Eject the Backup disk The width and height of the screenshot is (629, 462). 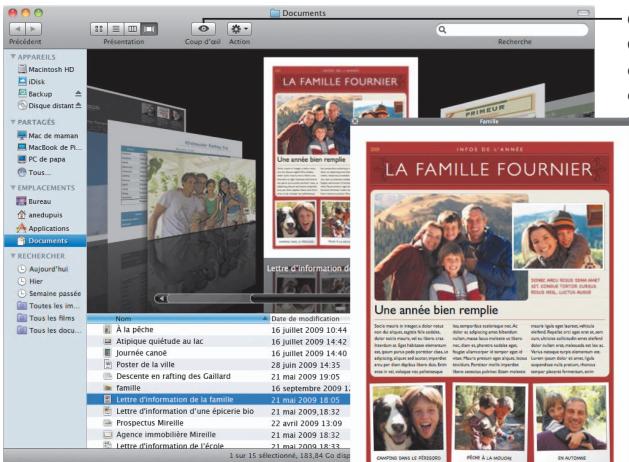78,93
